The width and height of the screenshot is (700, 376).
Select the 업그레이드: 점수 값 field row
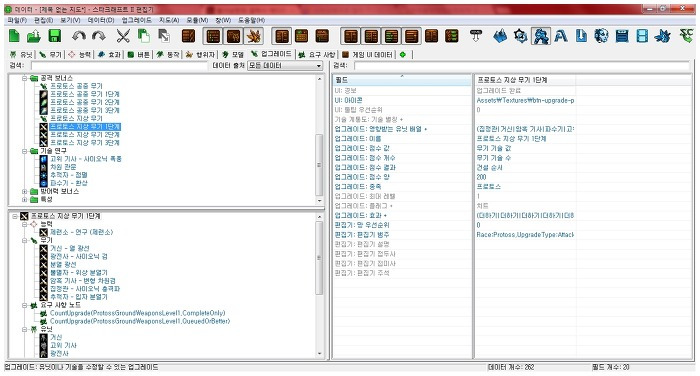(402, 148)
